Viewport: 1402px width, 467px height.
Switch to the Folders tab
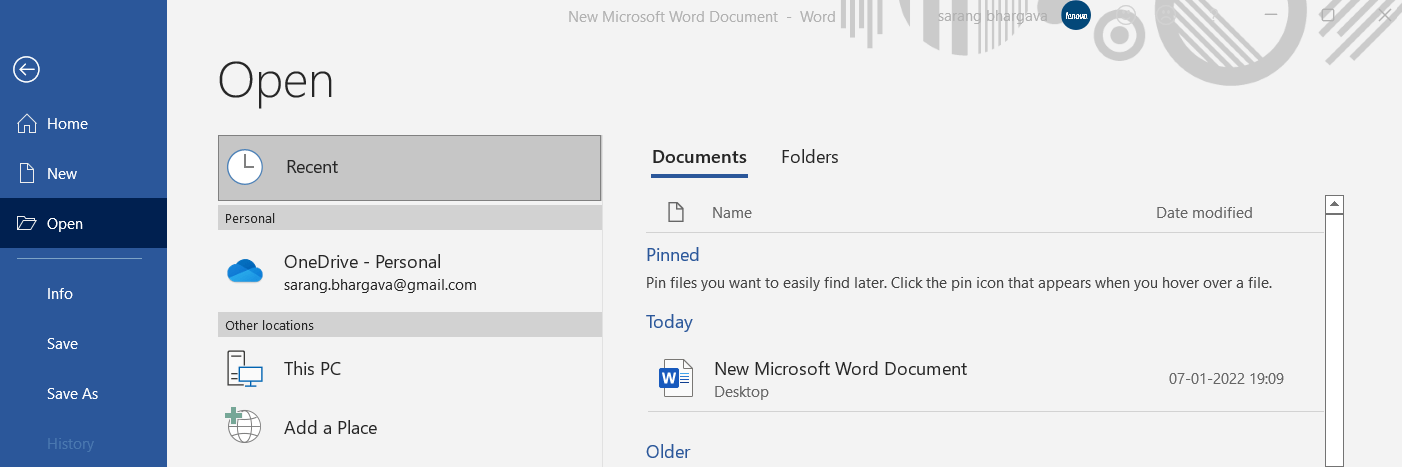[809, 157]
